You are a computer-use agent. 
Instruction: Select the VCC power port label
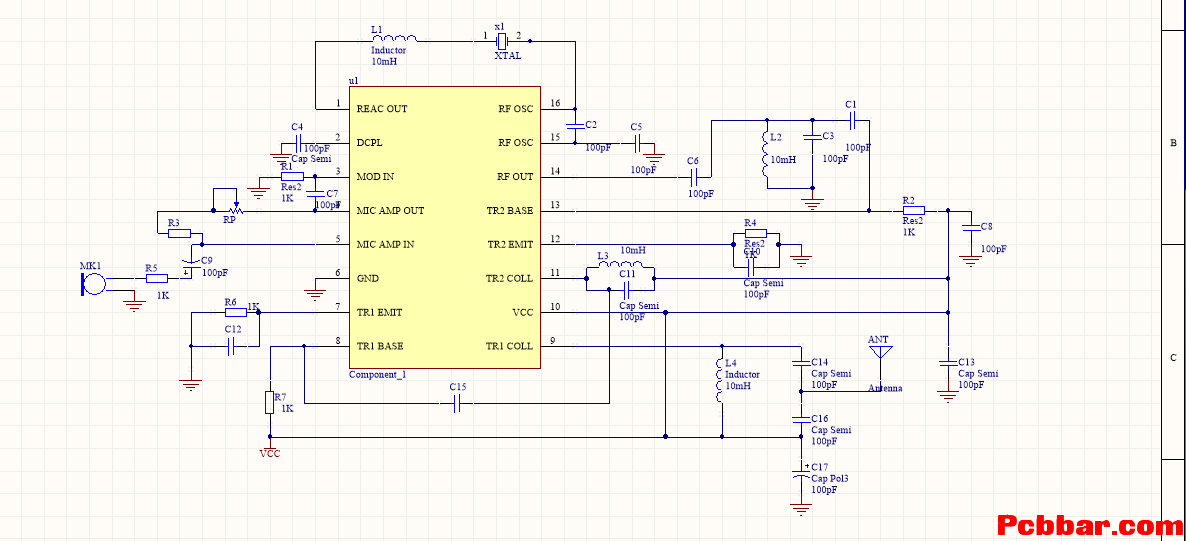coord(269,454)
